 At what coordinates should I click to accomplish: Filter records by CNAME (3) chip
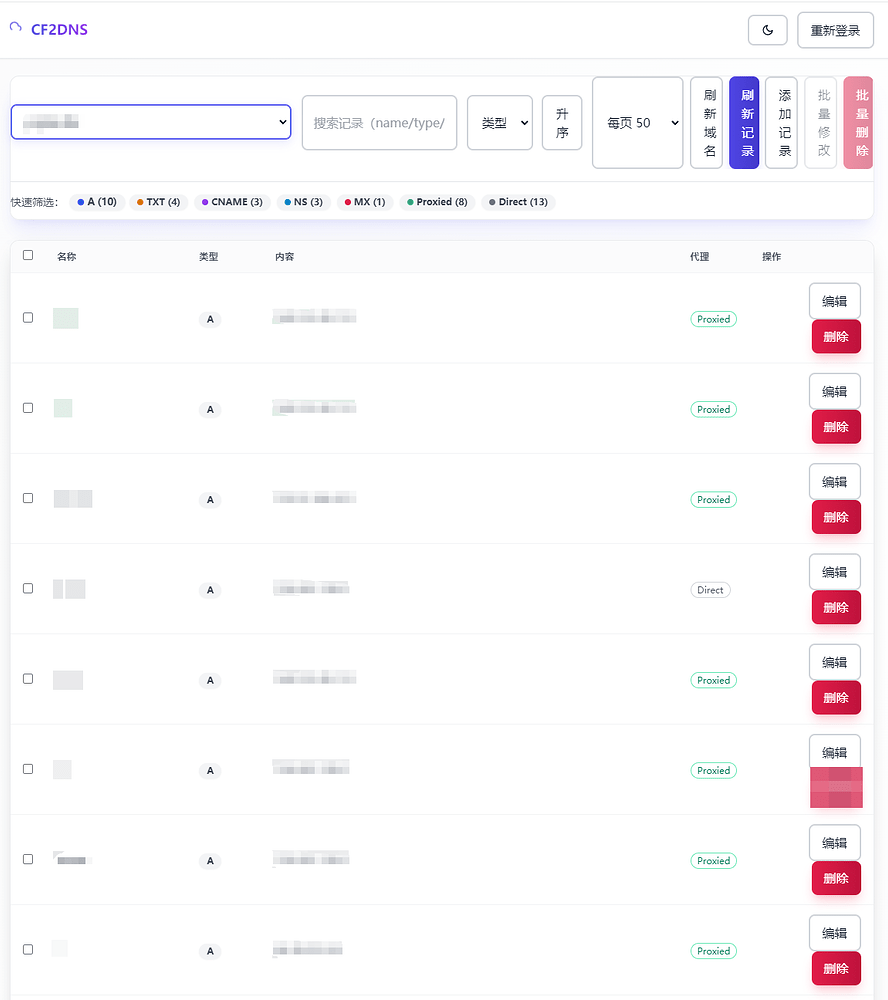coord(232,202)
